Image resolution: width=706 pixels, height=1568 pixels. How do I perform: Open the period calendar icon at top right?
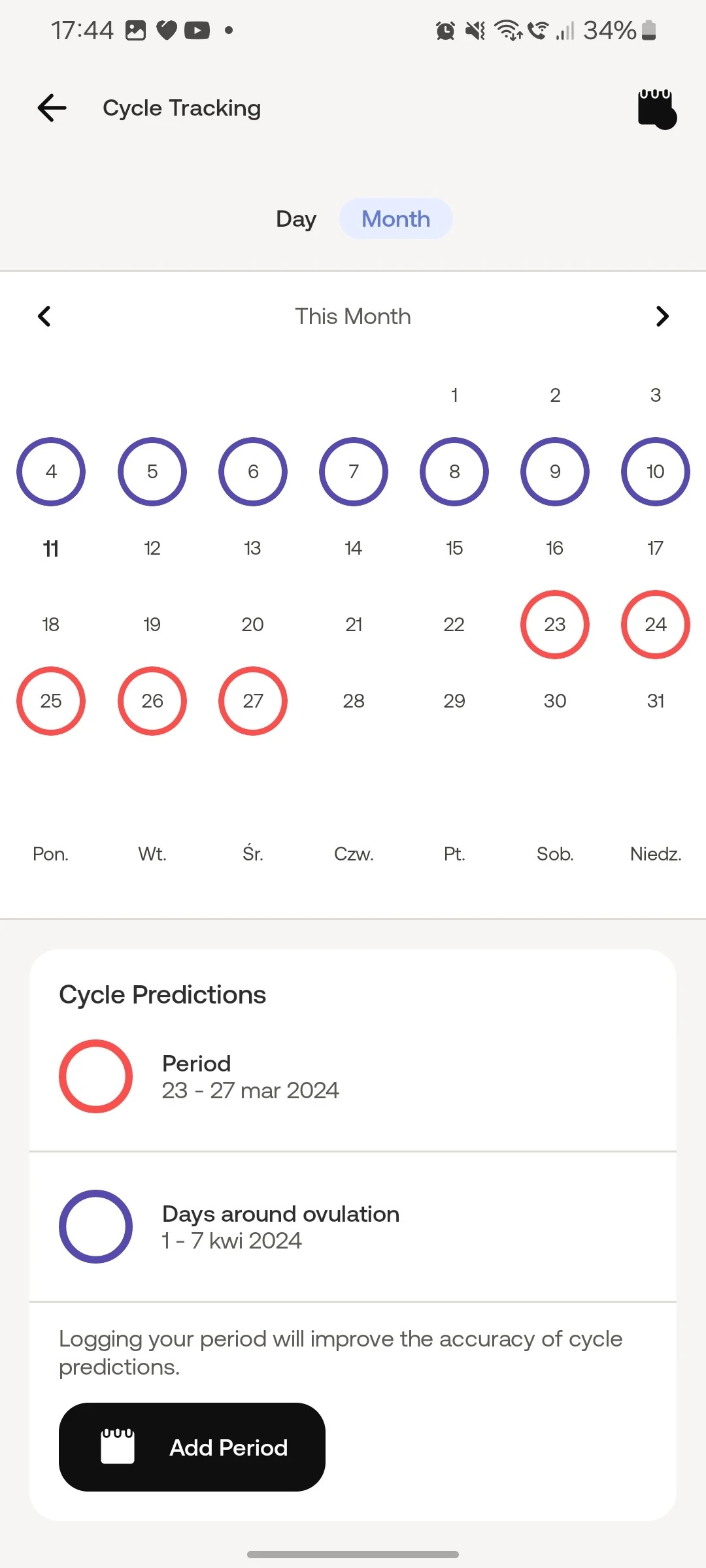click(656, 109)
